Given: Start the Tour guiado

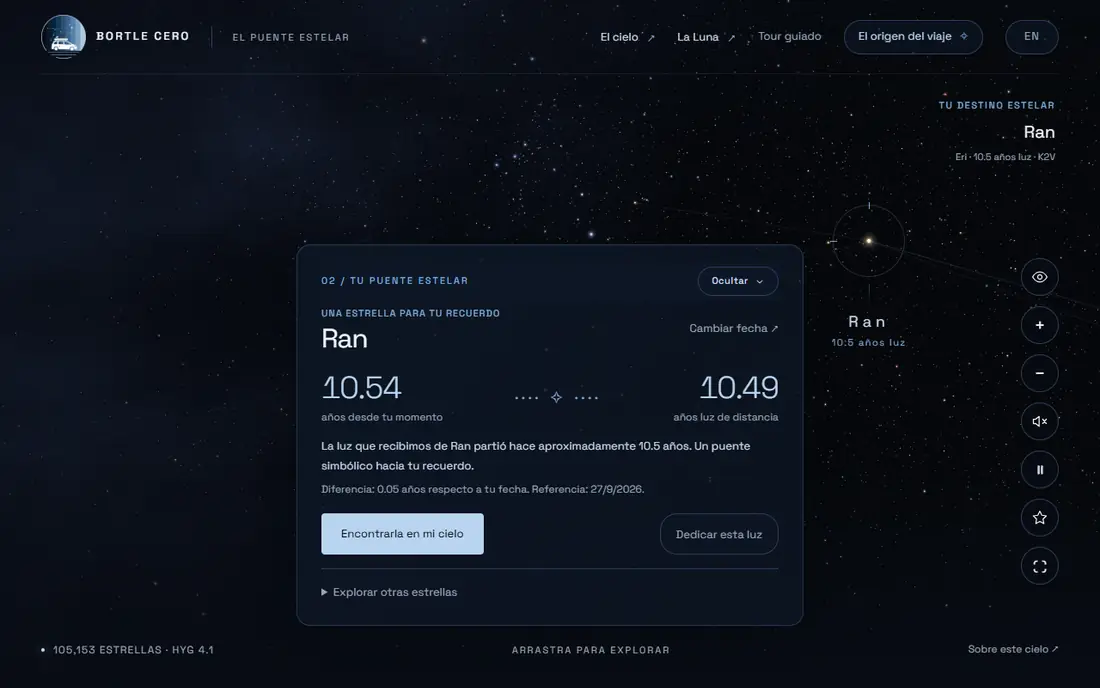Looking at the screenshot, I should click(x=789, y=36).
